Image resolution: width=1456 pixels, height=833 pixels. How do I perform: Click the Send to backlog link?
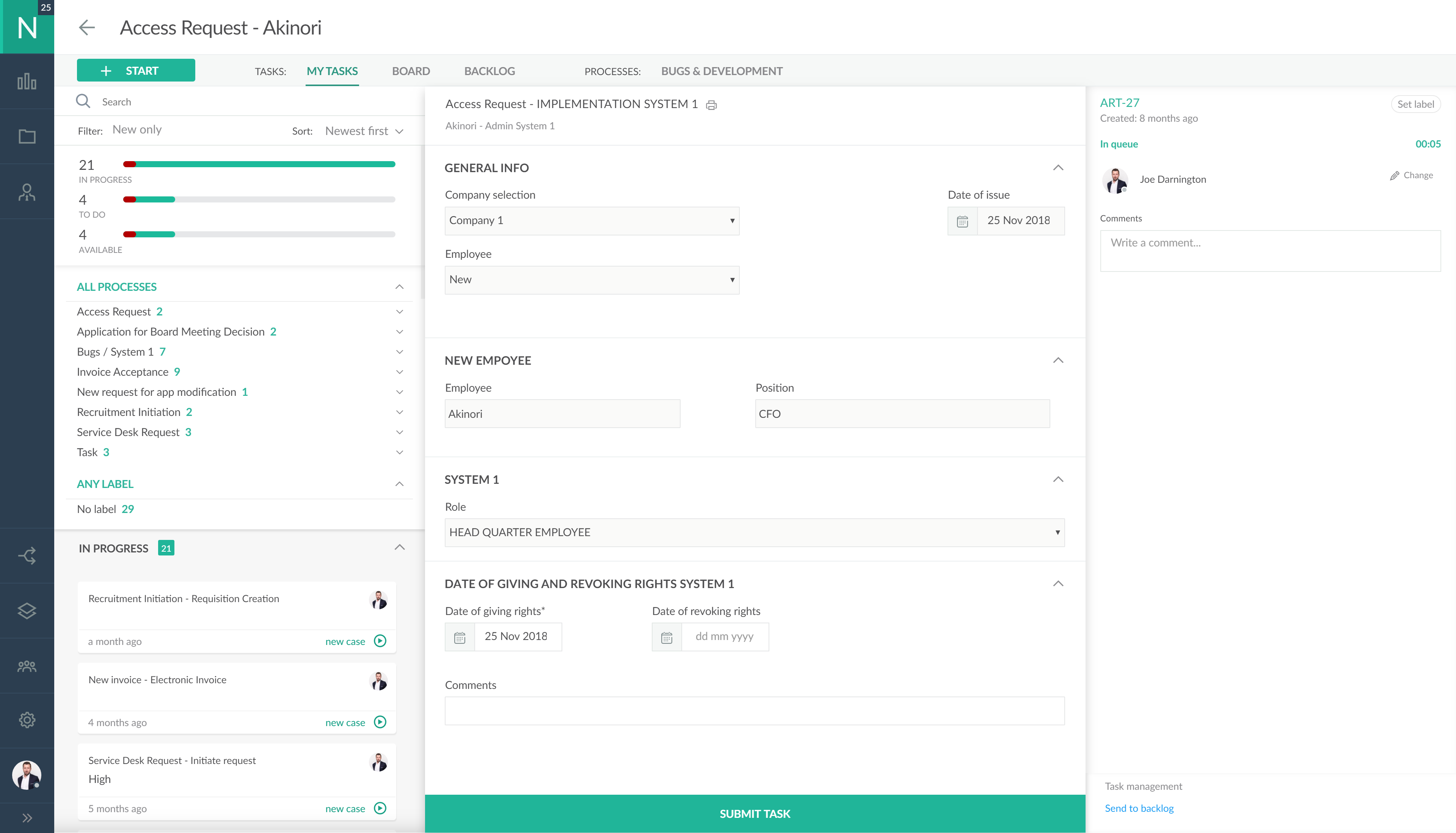point(1139,808)
